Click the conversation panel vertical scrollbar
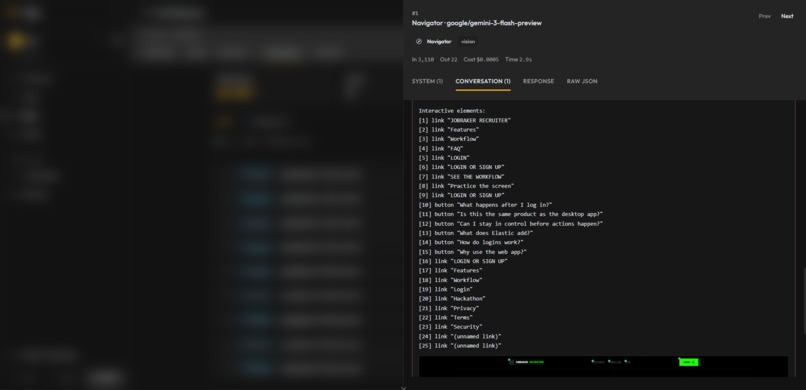The width and height of the screenshot is (806, 390). pos(804,301)
